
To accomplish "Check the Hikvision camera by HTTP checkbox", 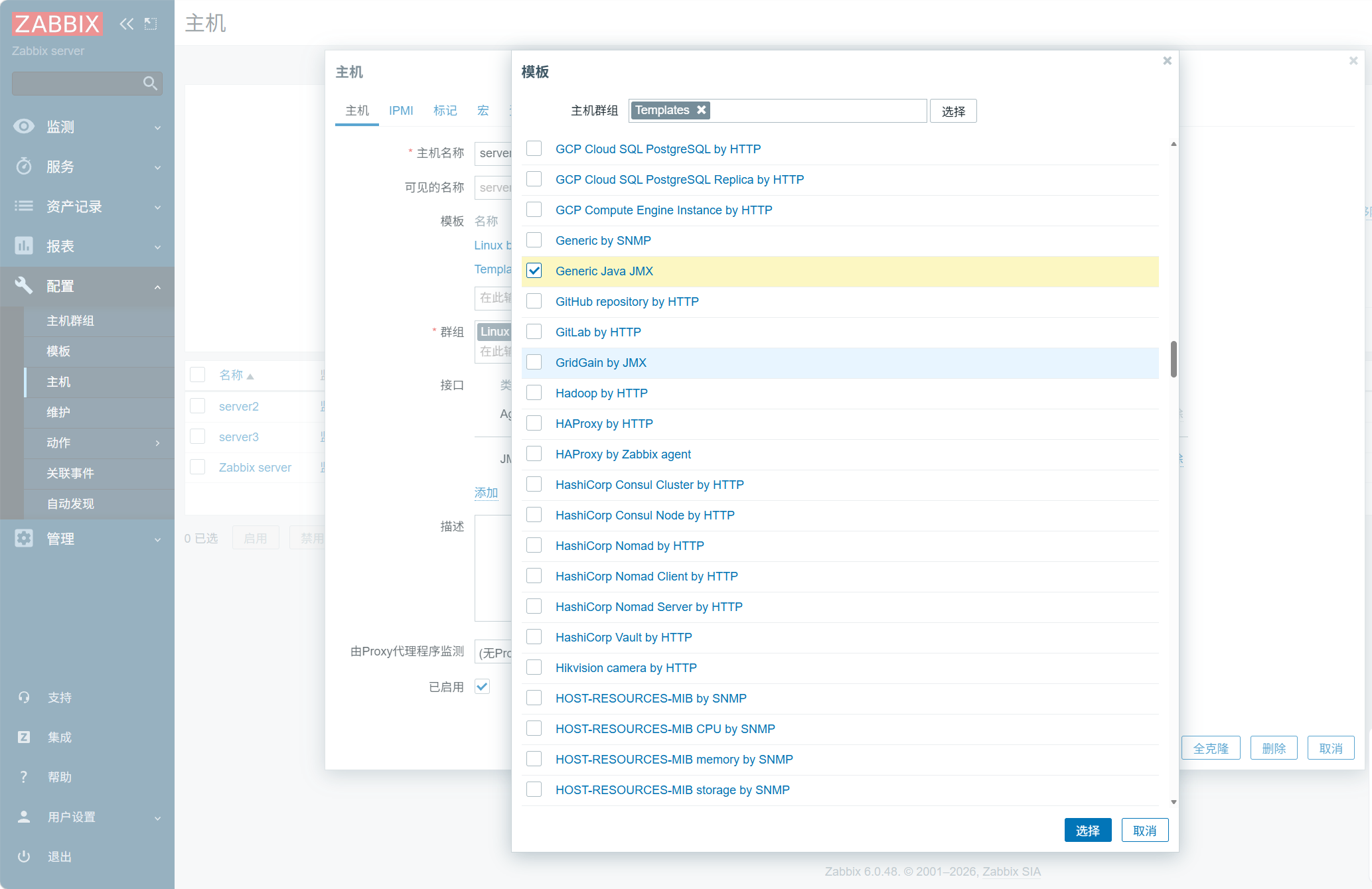I will coord(534,667).
